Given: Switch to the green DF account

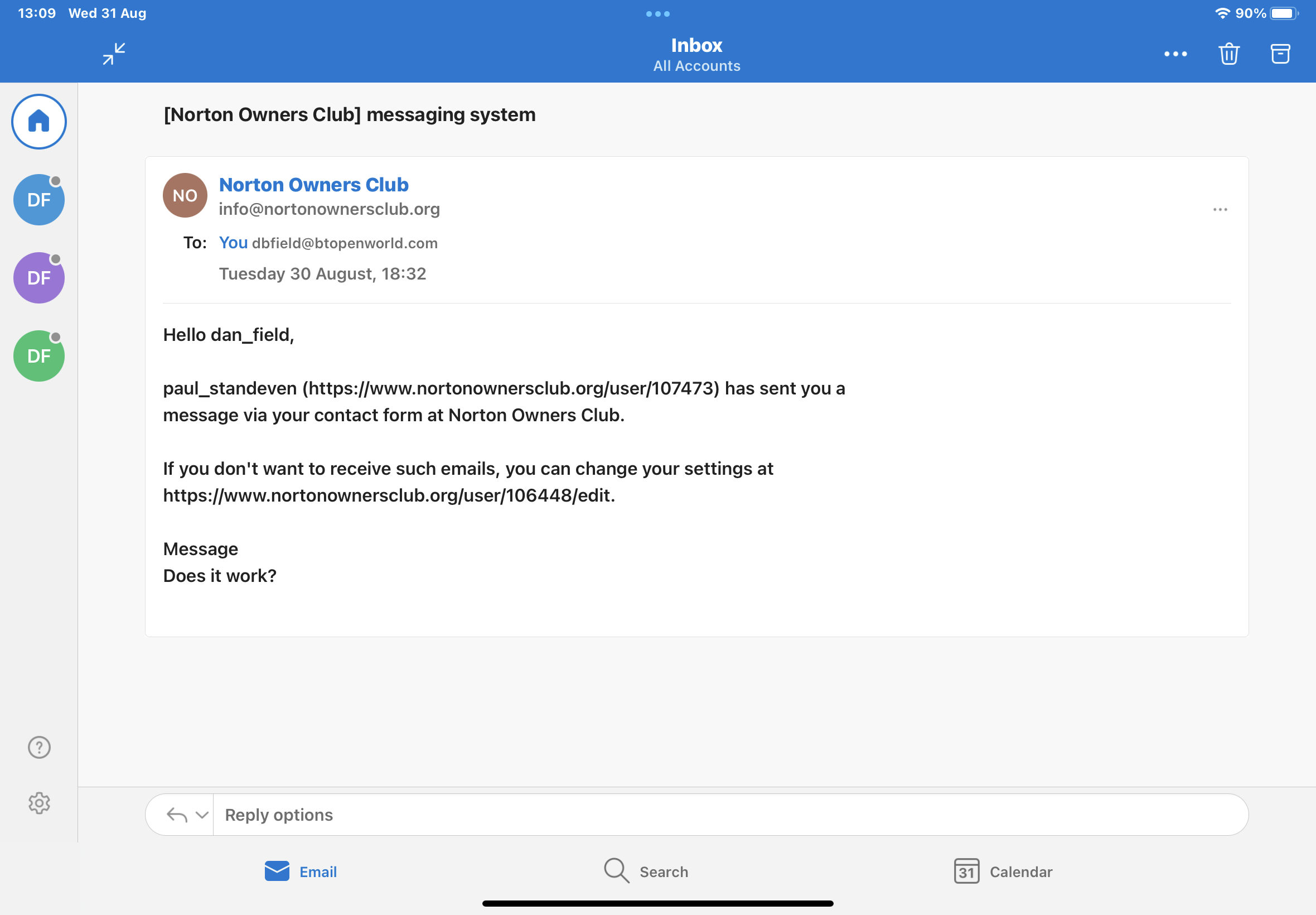Looking at the screenshot, I should [x=39, y=355].
